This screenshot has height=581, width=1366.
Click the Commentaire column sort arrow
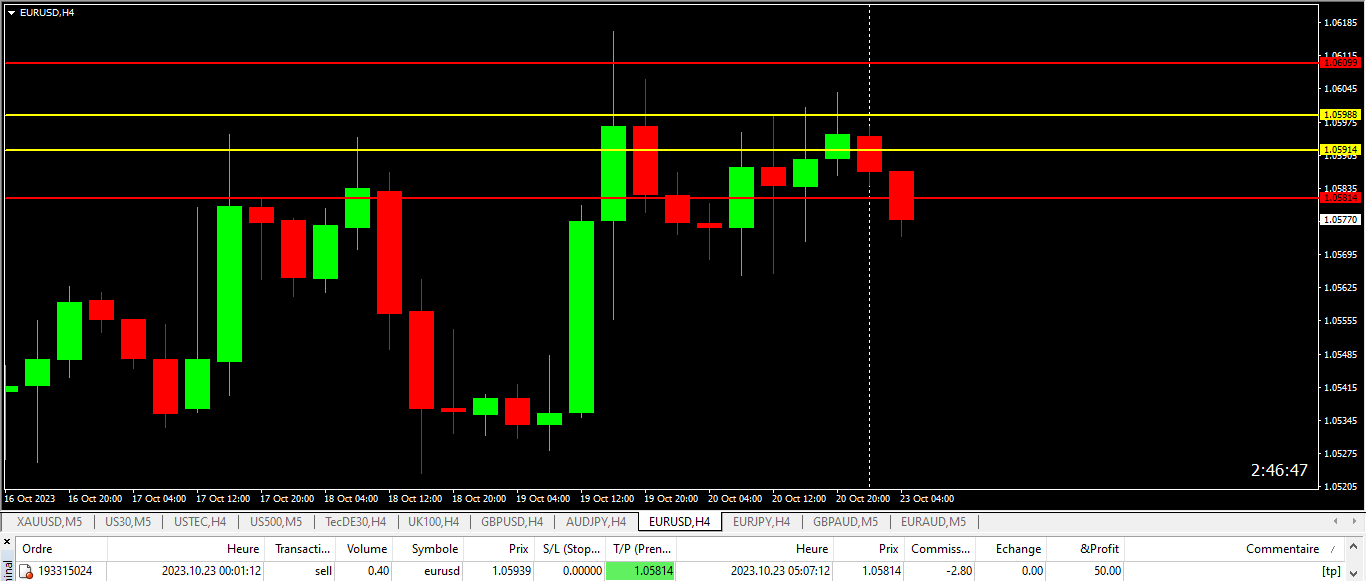pyautogui.click(x=1332, y=549)
